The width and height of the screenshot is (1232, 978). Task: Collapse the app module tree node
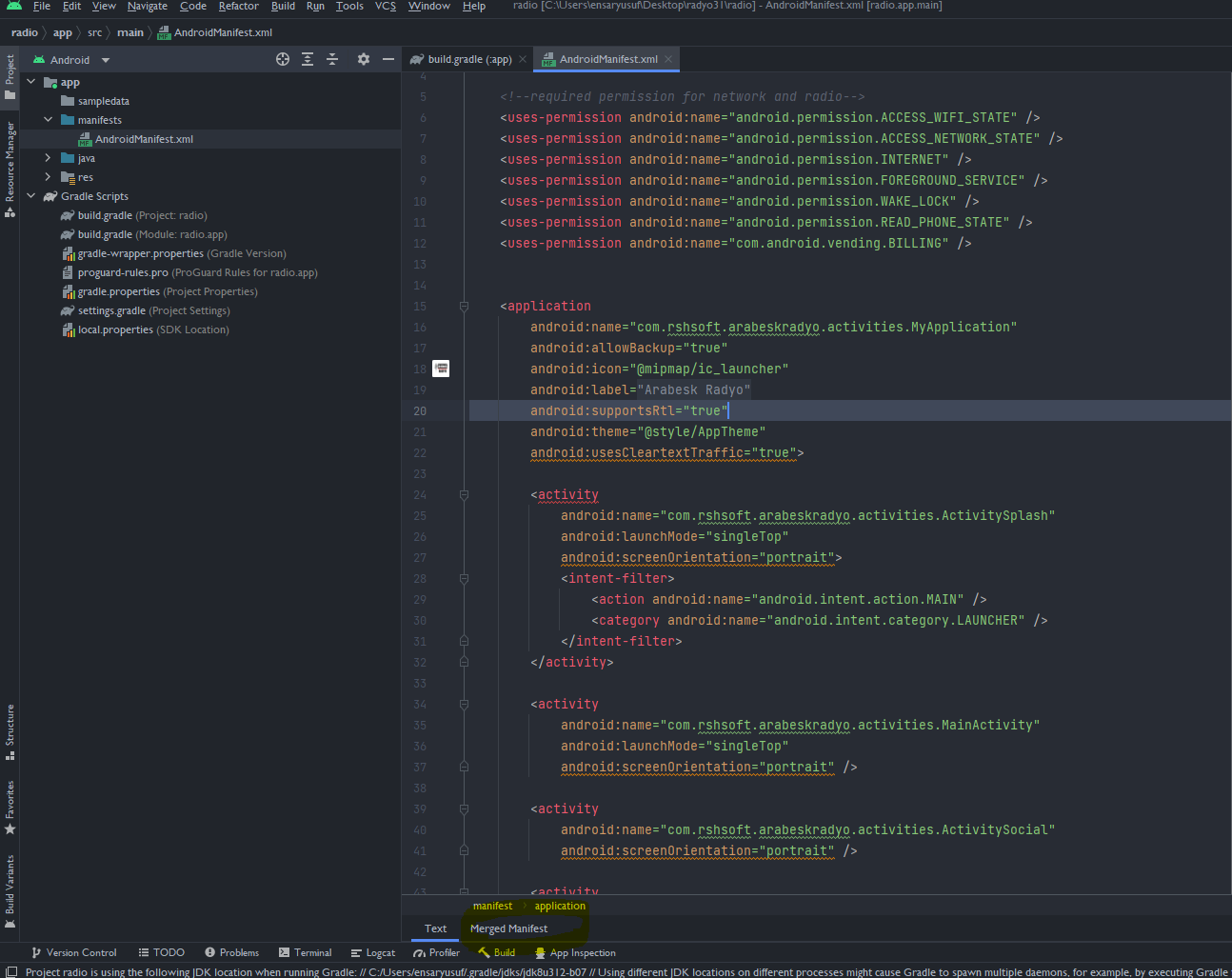[31, 82]
